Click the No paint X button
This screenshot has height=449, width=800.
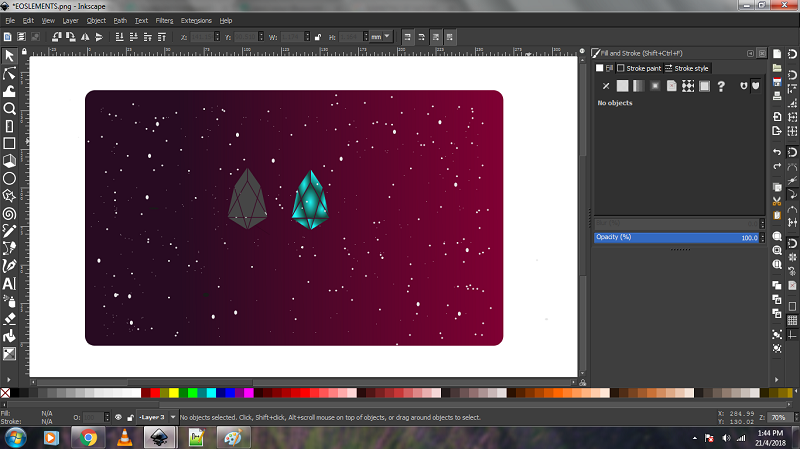pyautogui.click(x=606, y=86)
